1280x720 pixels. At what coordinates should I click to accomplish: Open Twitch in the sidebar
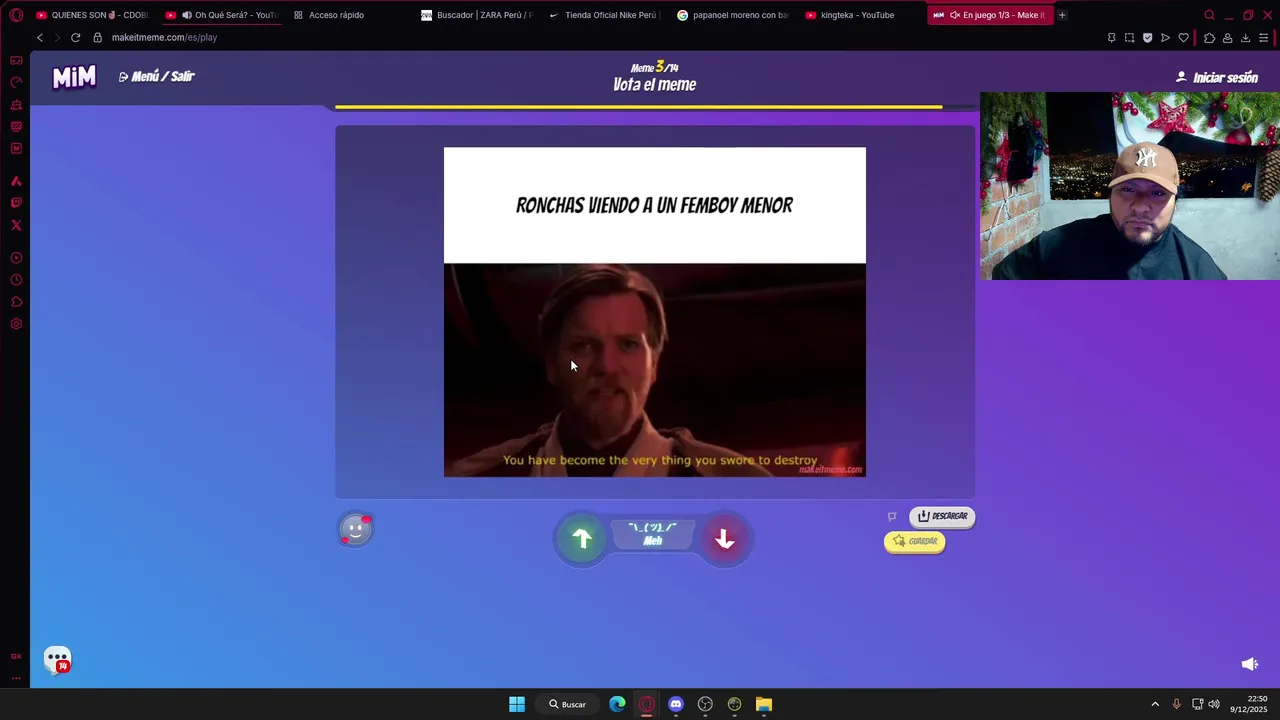tap(16, 203)
